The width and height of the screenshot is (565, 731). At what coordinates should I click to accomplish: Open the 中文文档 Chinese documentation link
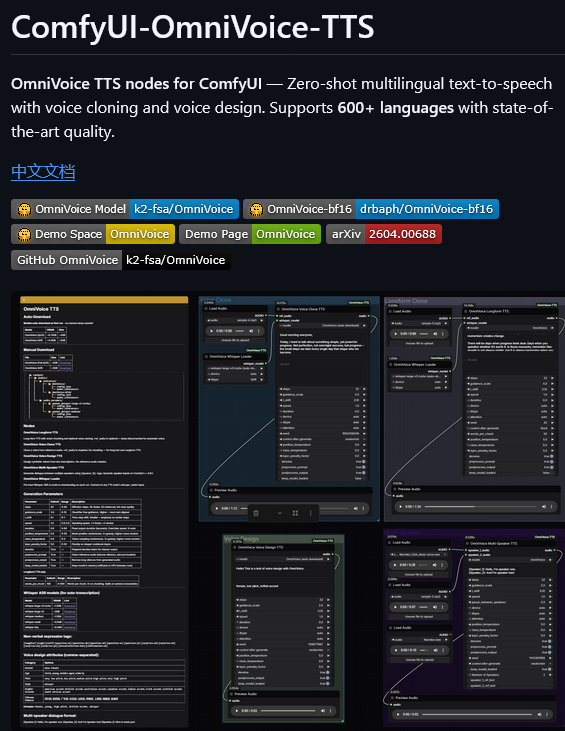click(43, 172)
